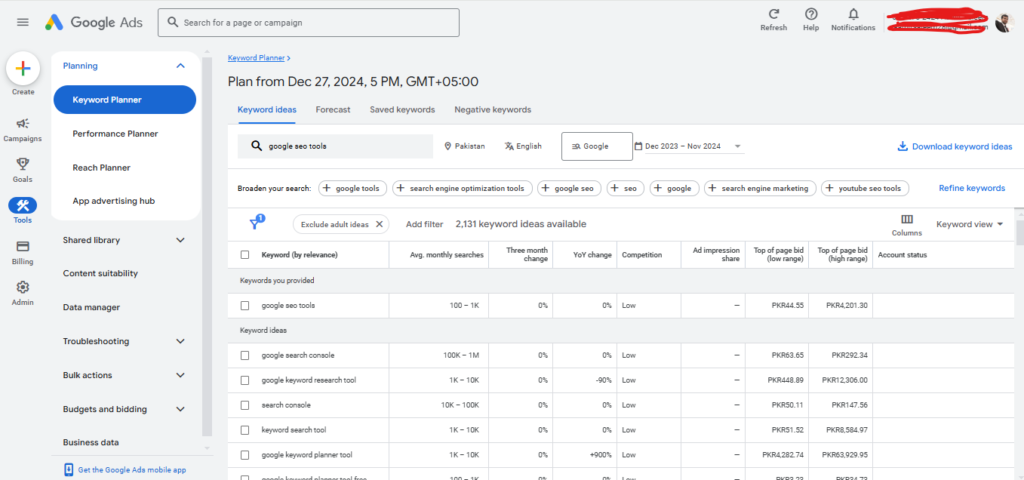
Task: Open Reach Planner
Action: click(x=101, y=167)
